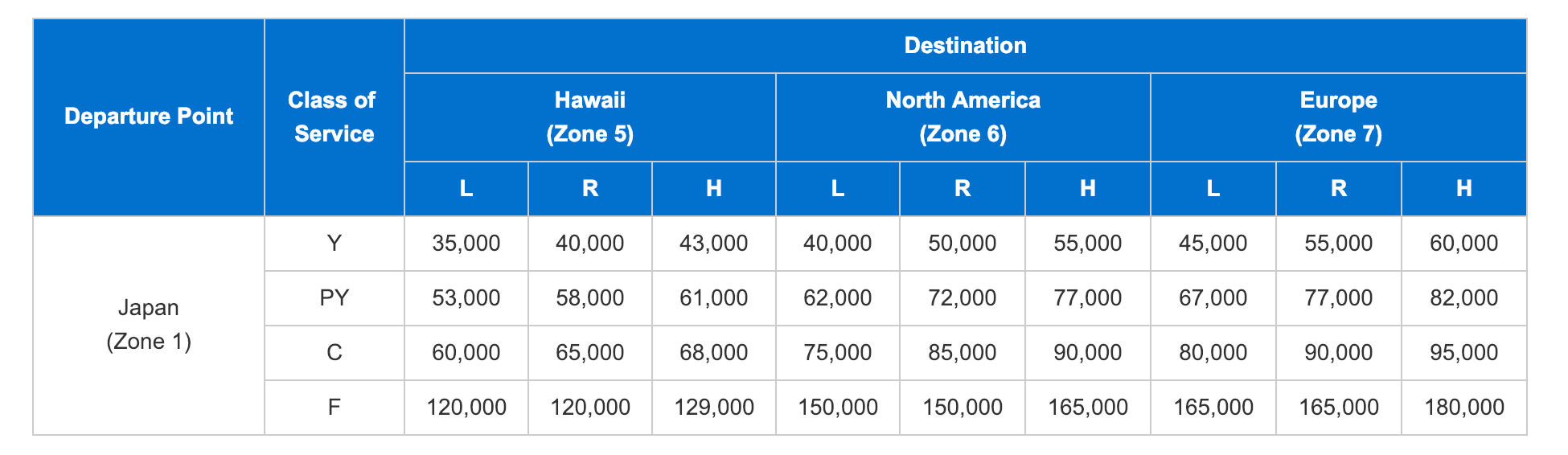Click the 62,000 cell in PY row
The width and height of the screenshot is (1568, 455).
pos(837,298)
